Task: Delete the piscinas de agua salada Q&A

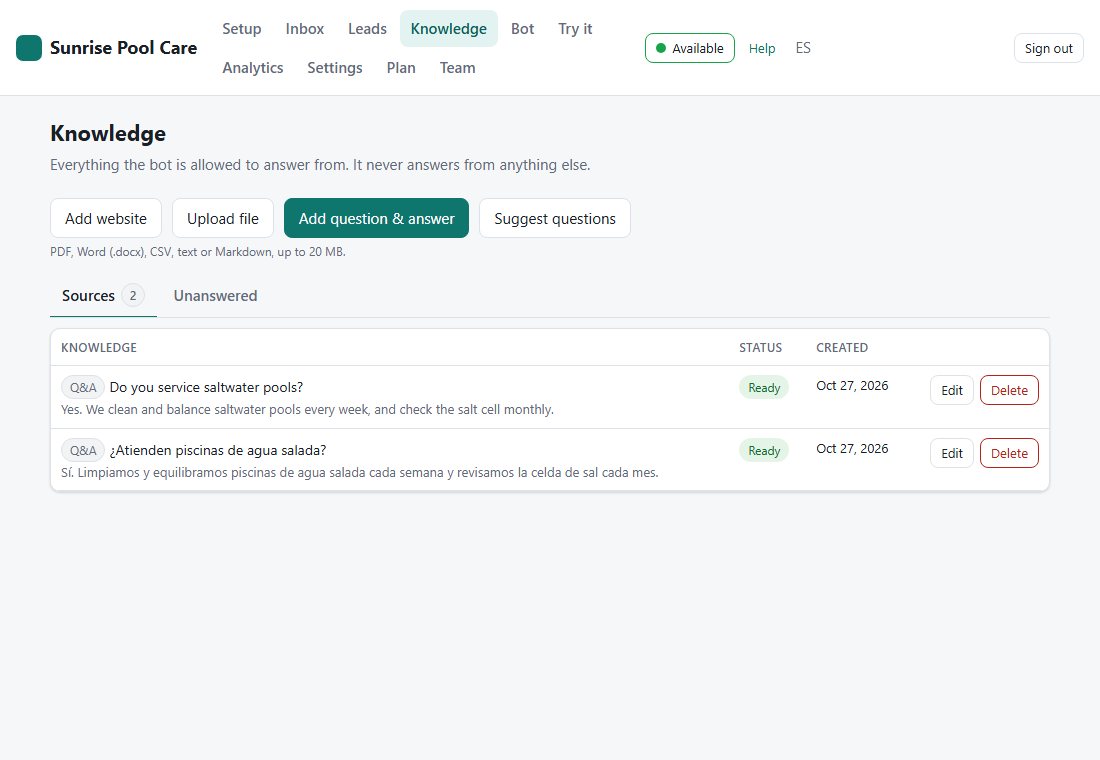Action: 1010,453
